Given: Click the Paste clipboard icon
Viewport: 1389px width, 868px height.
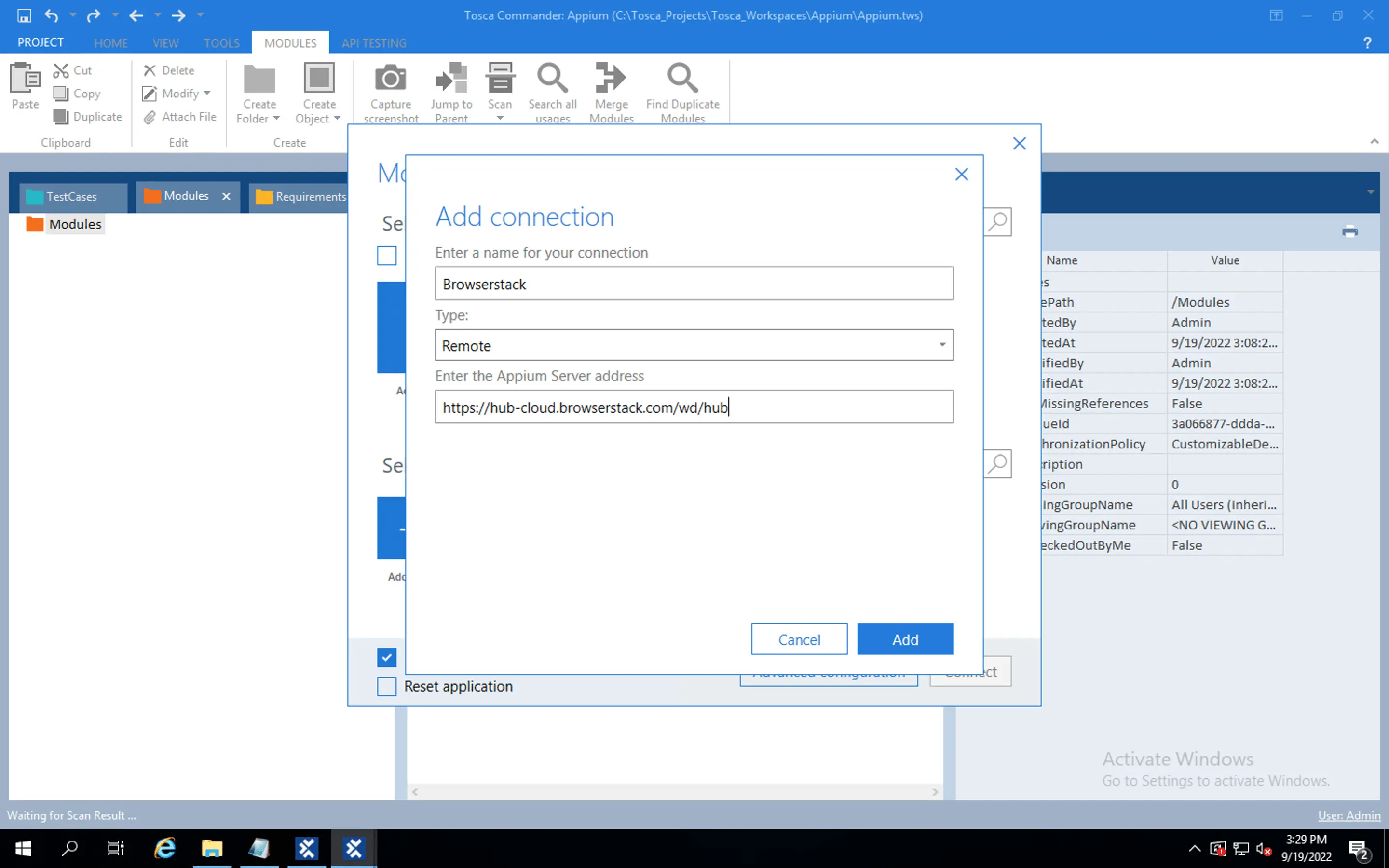Looking at the screenshot, I should [x=25, y=79].
